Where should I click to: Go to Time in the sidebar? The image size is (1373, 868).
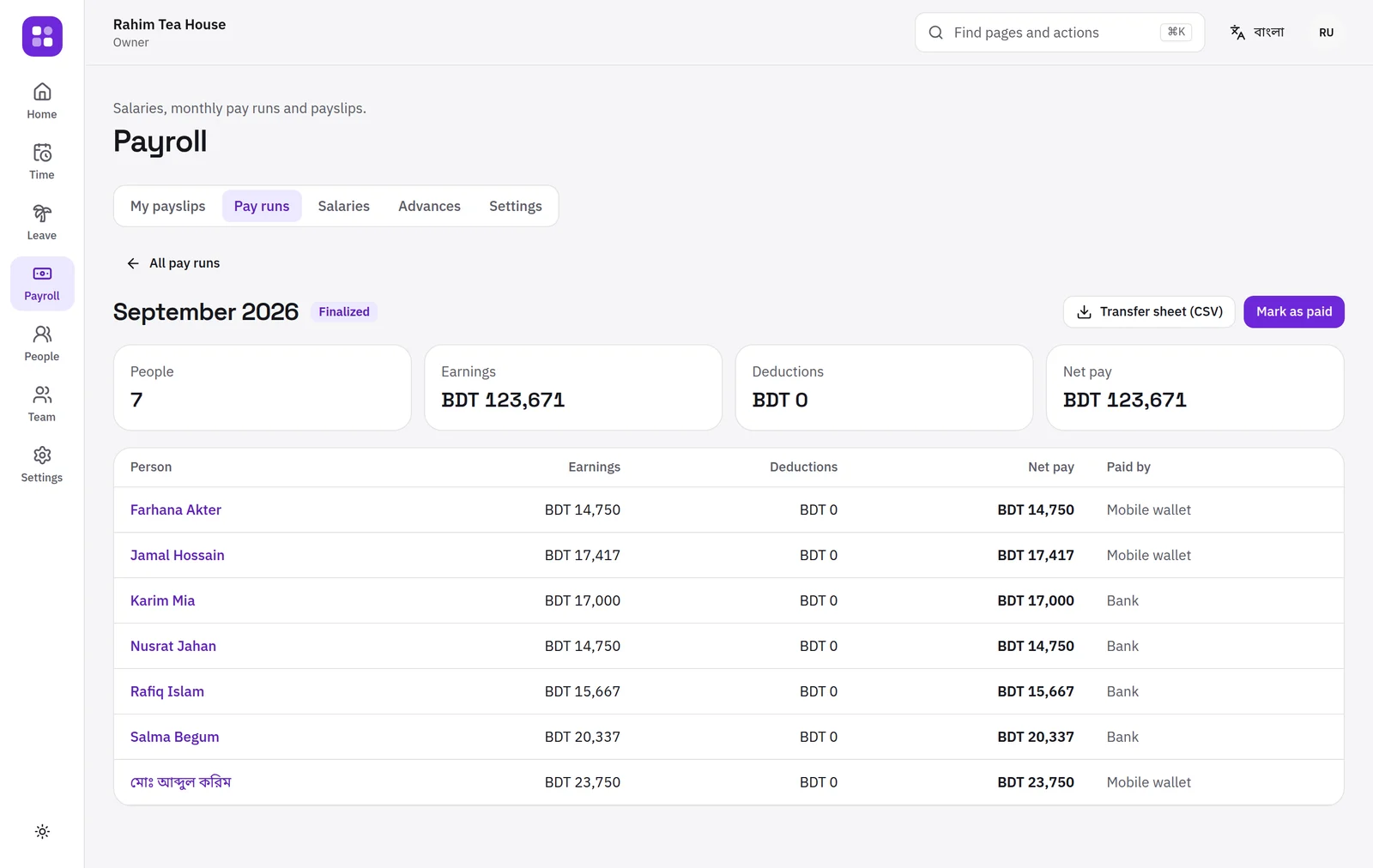pos(42,161)
